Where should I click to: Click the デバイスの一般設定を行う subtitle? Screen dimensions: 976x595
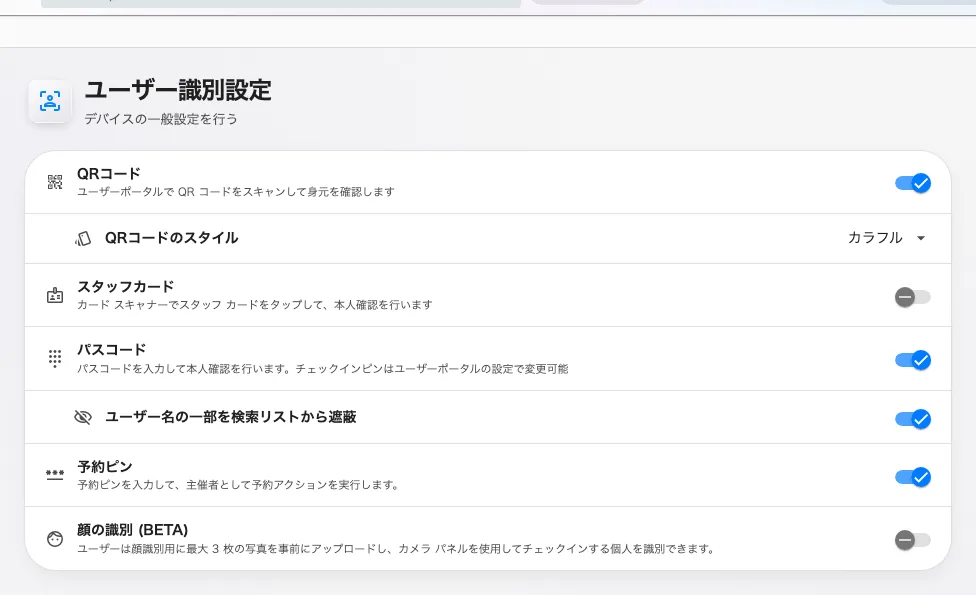click(161, 119)
